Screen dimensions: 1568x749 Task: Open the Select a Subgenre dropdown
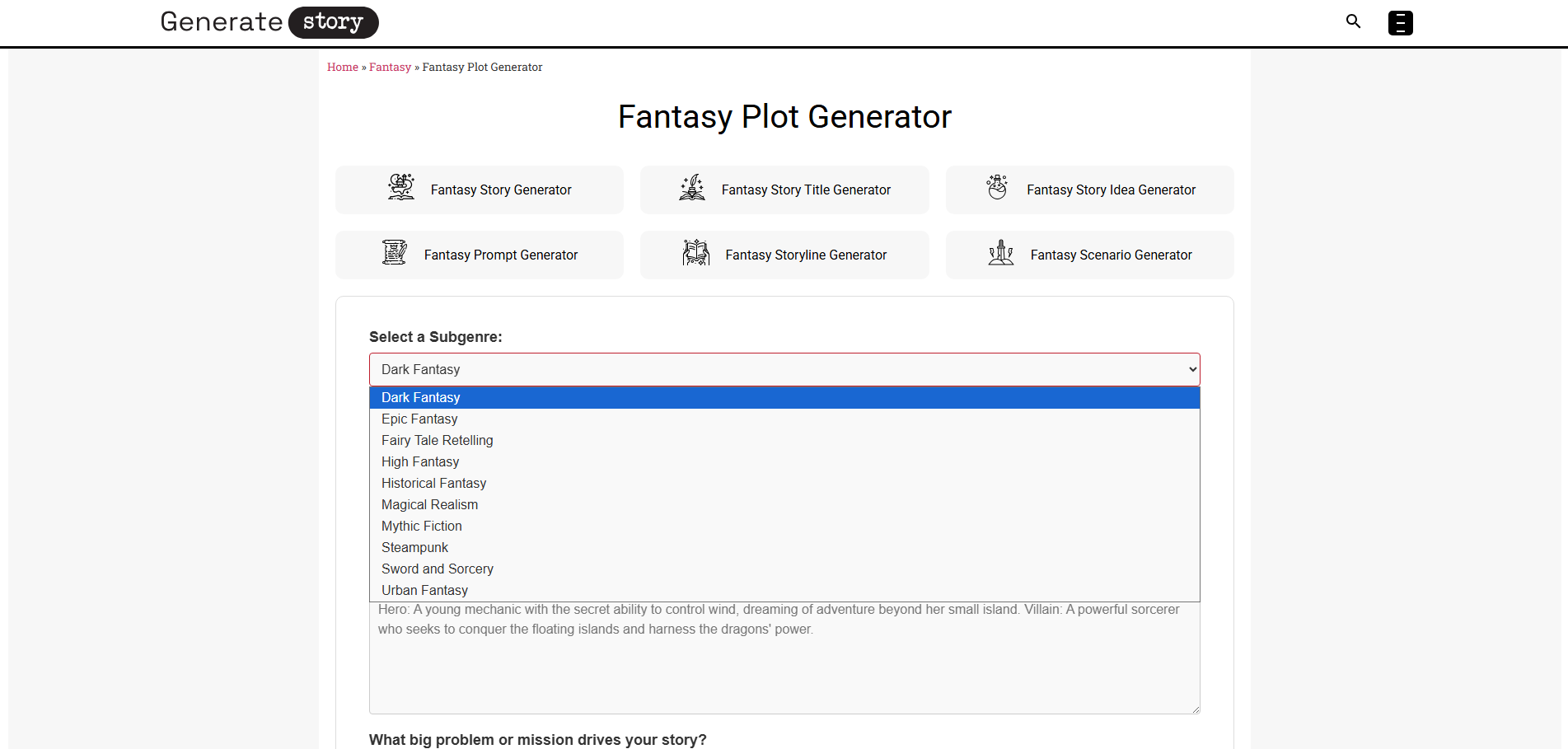click(x=784, y=369)
